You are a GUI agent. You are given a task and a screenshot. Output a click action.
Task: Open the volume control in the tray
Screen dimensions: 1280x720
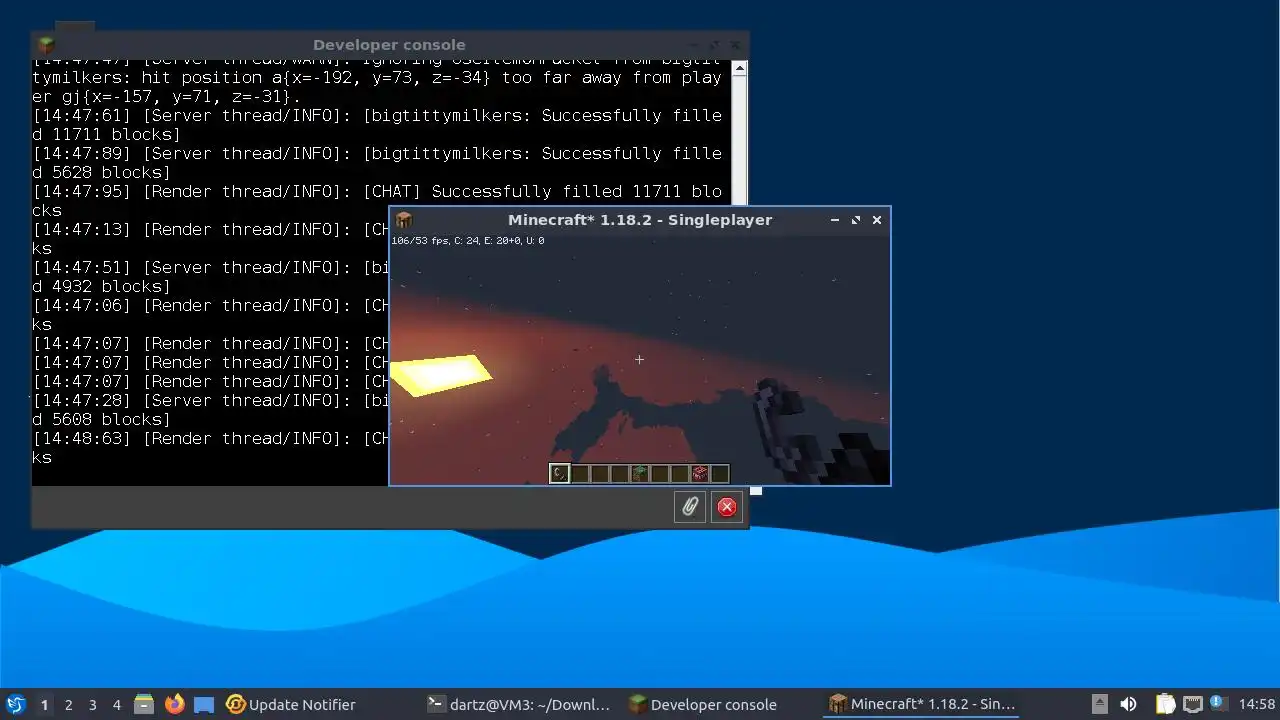click(1128, 704)
